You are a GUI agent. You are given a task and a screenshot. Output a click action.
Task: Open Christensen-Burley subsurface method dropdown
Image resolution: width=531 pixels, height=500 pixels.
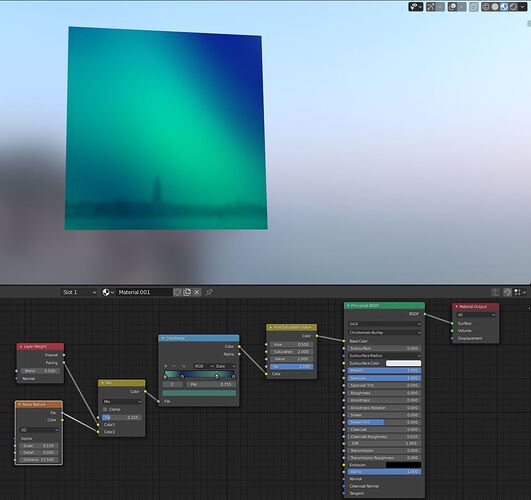pos(385,333)
